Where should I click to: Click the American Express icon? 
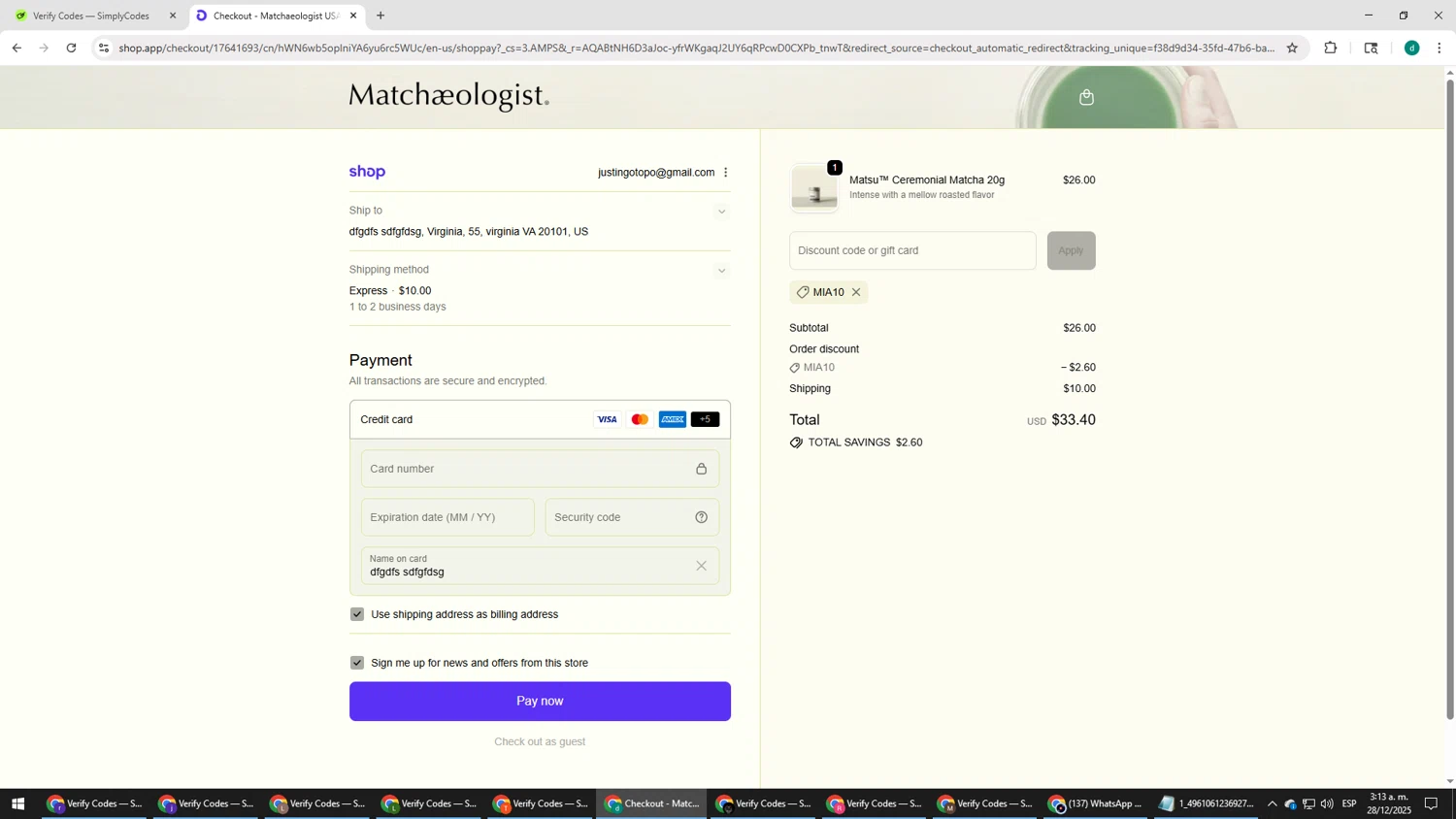click(672, 419)
